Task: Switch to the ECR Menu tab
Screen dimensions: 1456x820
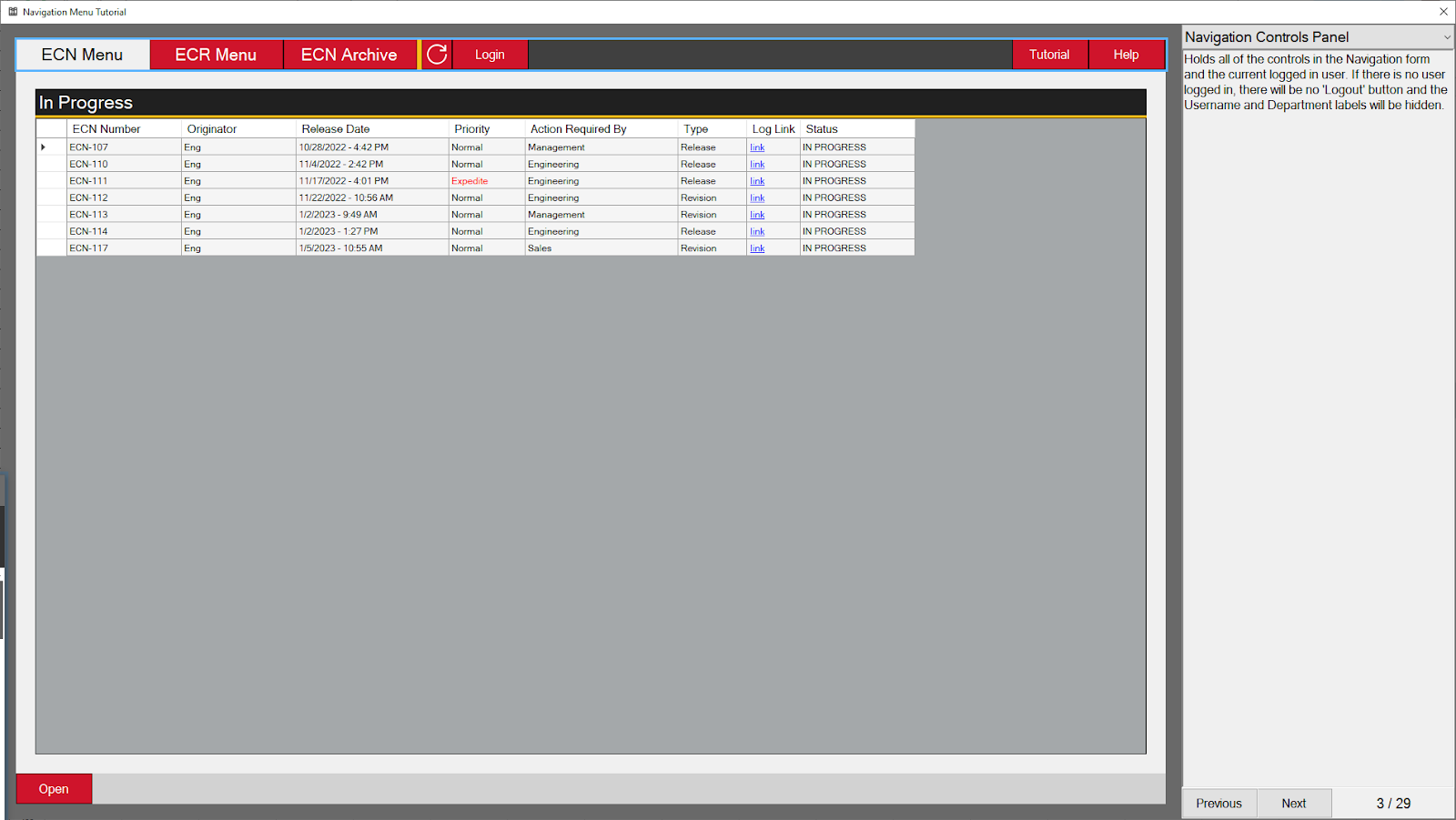Action: (x=216, y=55)
